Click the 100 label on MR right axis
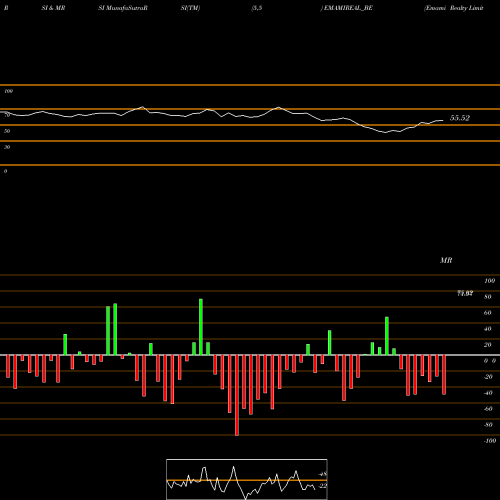500x500 pixels. coord(489,281)
